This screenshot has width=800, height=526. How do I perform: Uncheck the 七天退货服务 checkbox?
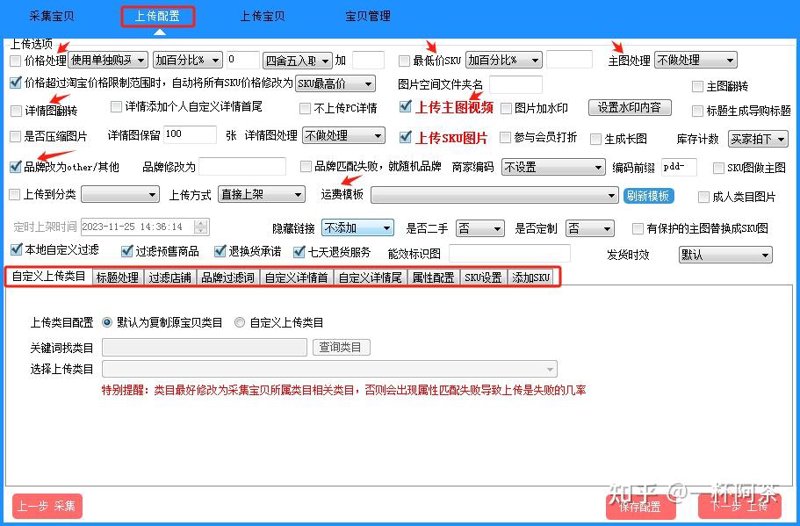tap(299, 252)
